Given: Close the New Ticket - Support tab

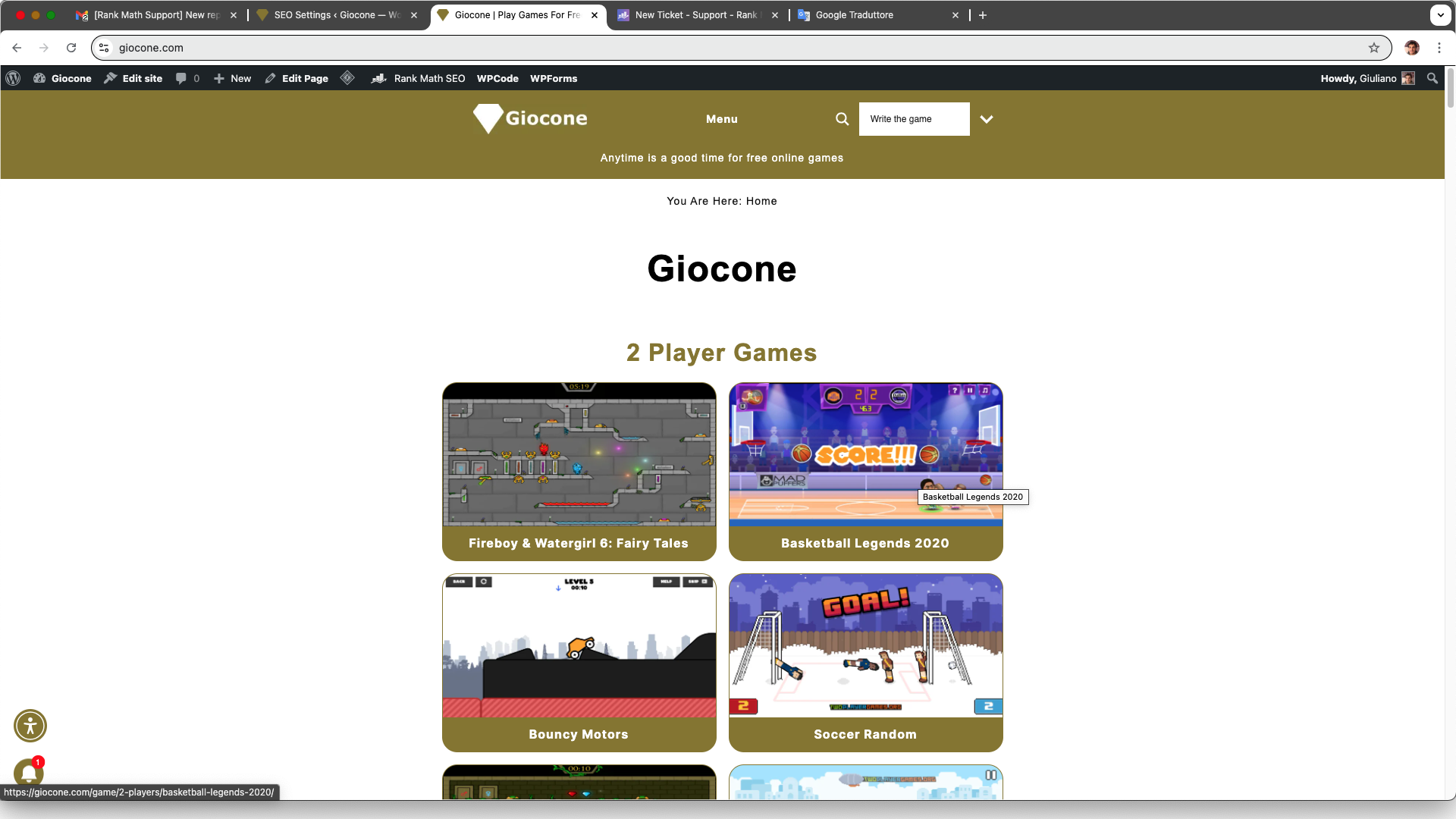Looking at the screenshot, I should [775, 15].
